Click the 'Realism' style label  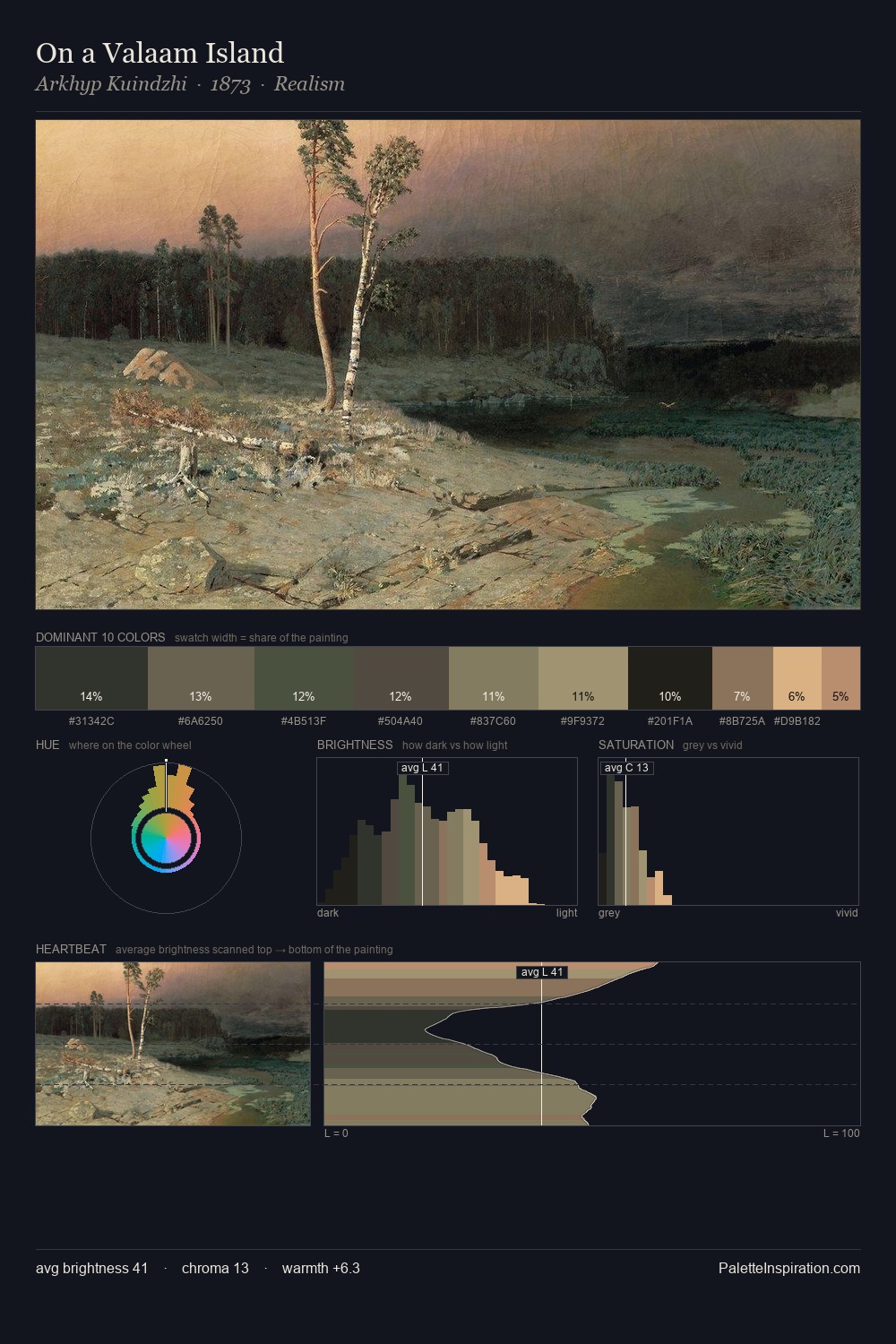(309, 84)
